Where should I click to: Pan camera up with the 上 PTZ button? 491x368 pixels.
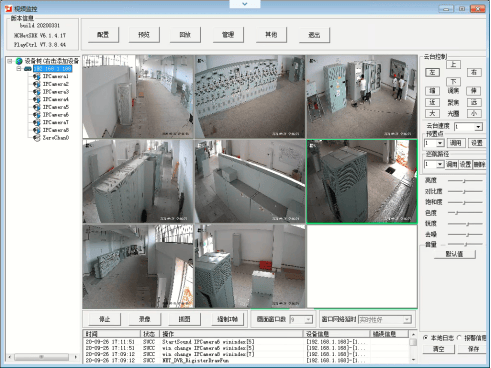coord(453,65)
